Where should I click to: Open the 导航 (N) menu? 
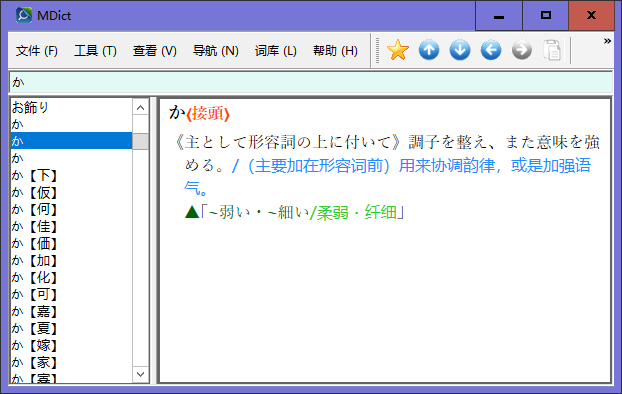[x=215, y=51]
